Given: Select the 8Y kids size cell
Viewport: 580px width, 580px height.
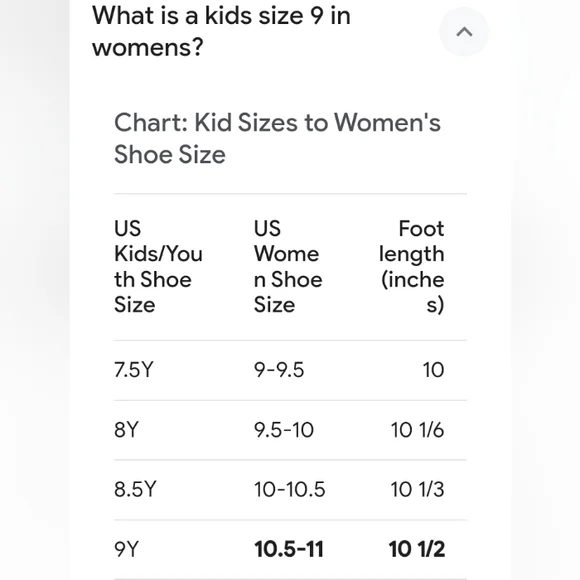Looking at the screenshot, I should click(x=126, y=429).
